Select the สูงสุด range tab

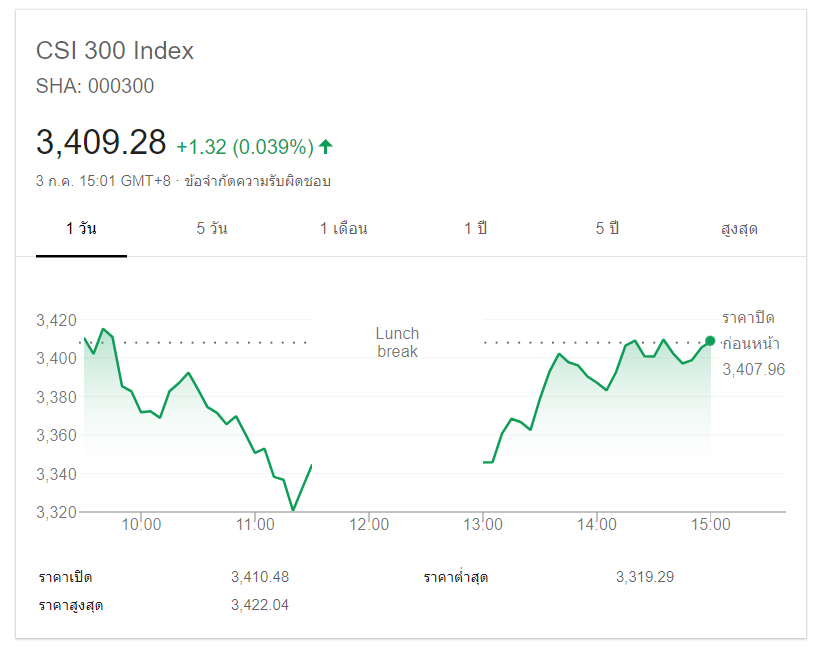click(739, 229)
